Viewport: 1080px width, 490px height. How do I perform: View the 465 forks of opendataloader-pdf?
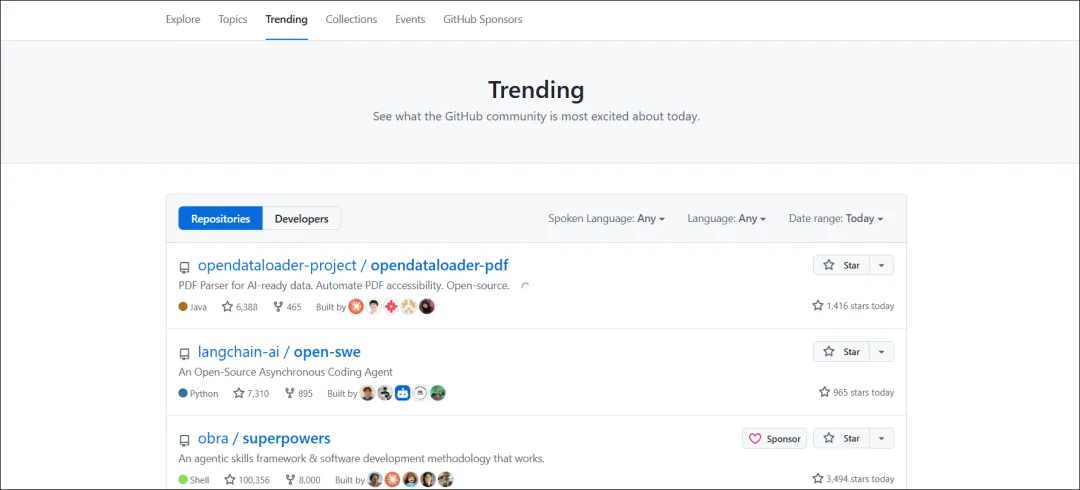287,307
